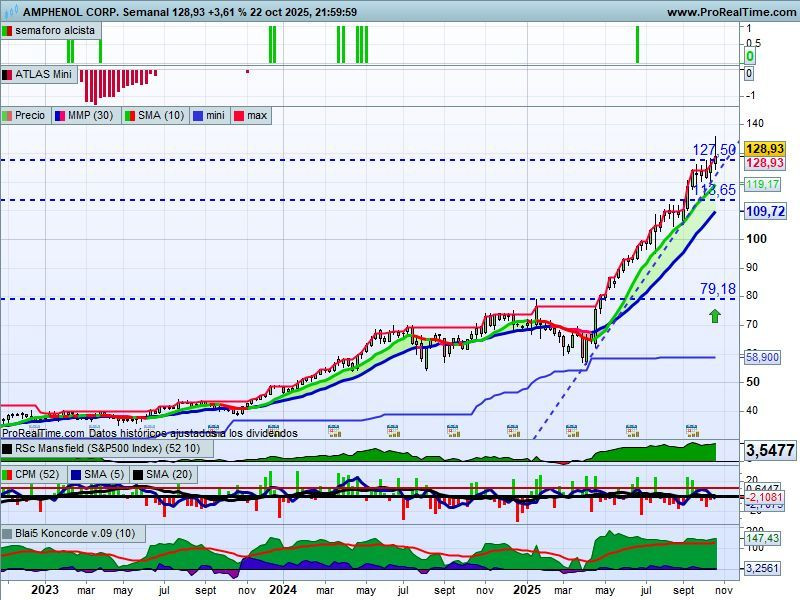Click the 3,5477 RSc Mansfield value
Screen dimensions: 800x600
(x=770, y=450)
